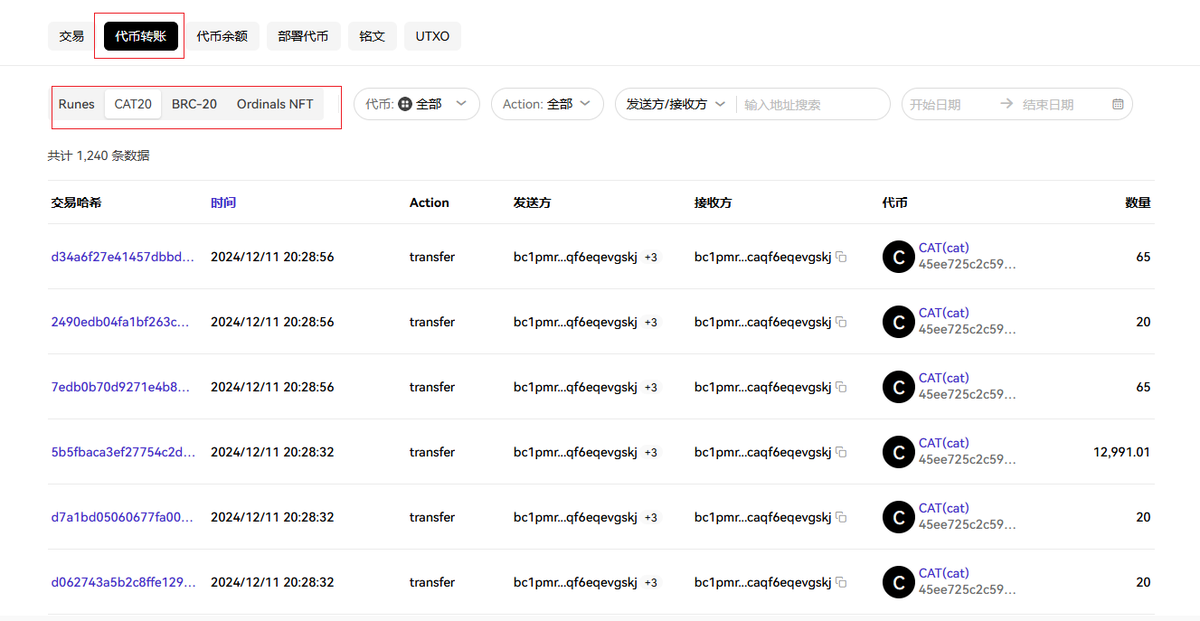Viewport: 1200px width, 621px height.
Task: Select the 代币转账 tab
Action: pos(140,37)
